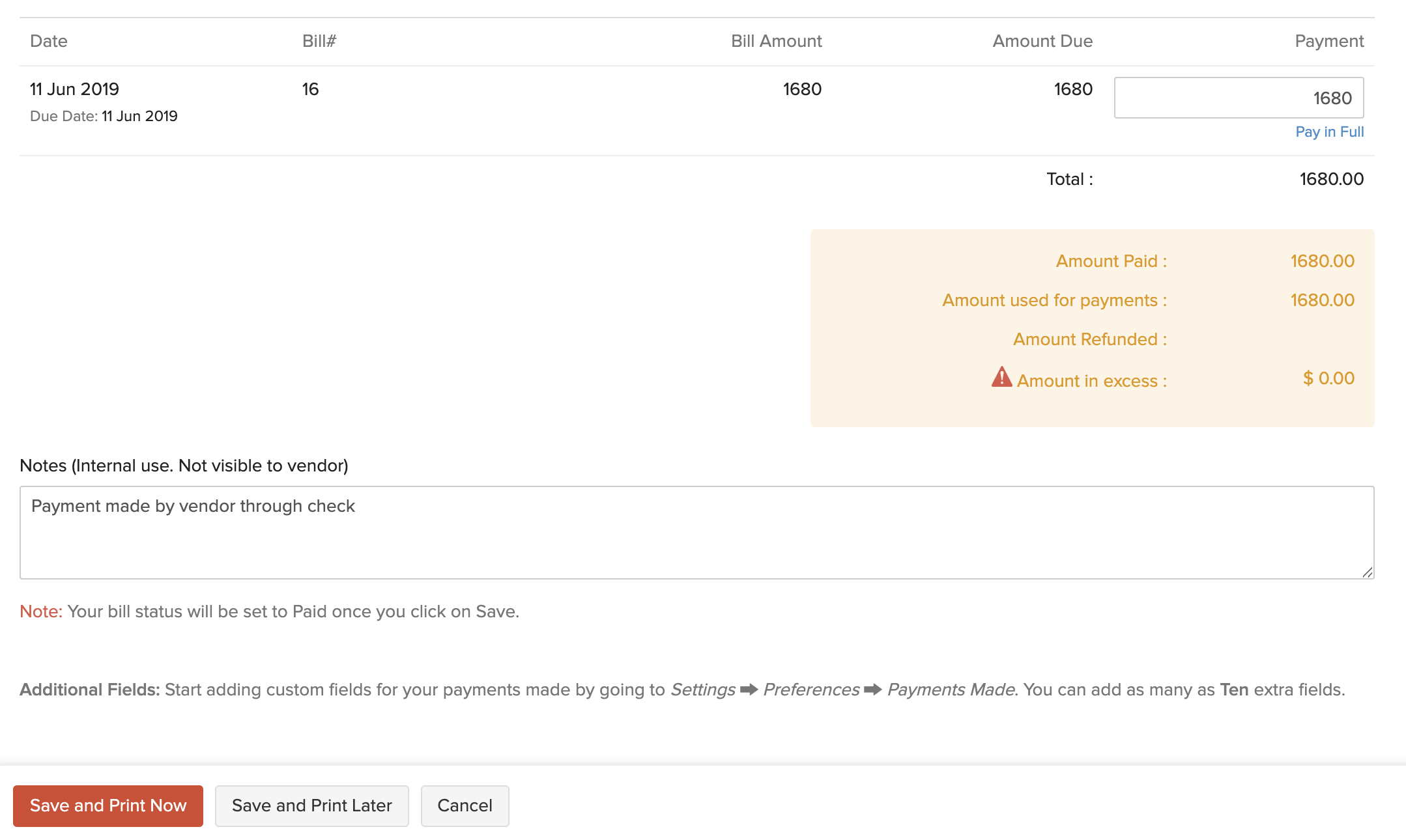Image resolution: width=1406 pixels, height=840 pixels.
Task: Select bill number 16 in the row
Action: pos(310,90)
